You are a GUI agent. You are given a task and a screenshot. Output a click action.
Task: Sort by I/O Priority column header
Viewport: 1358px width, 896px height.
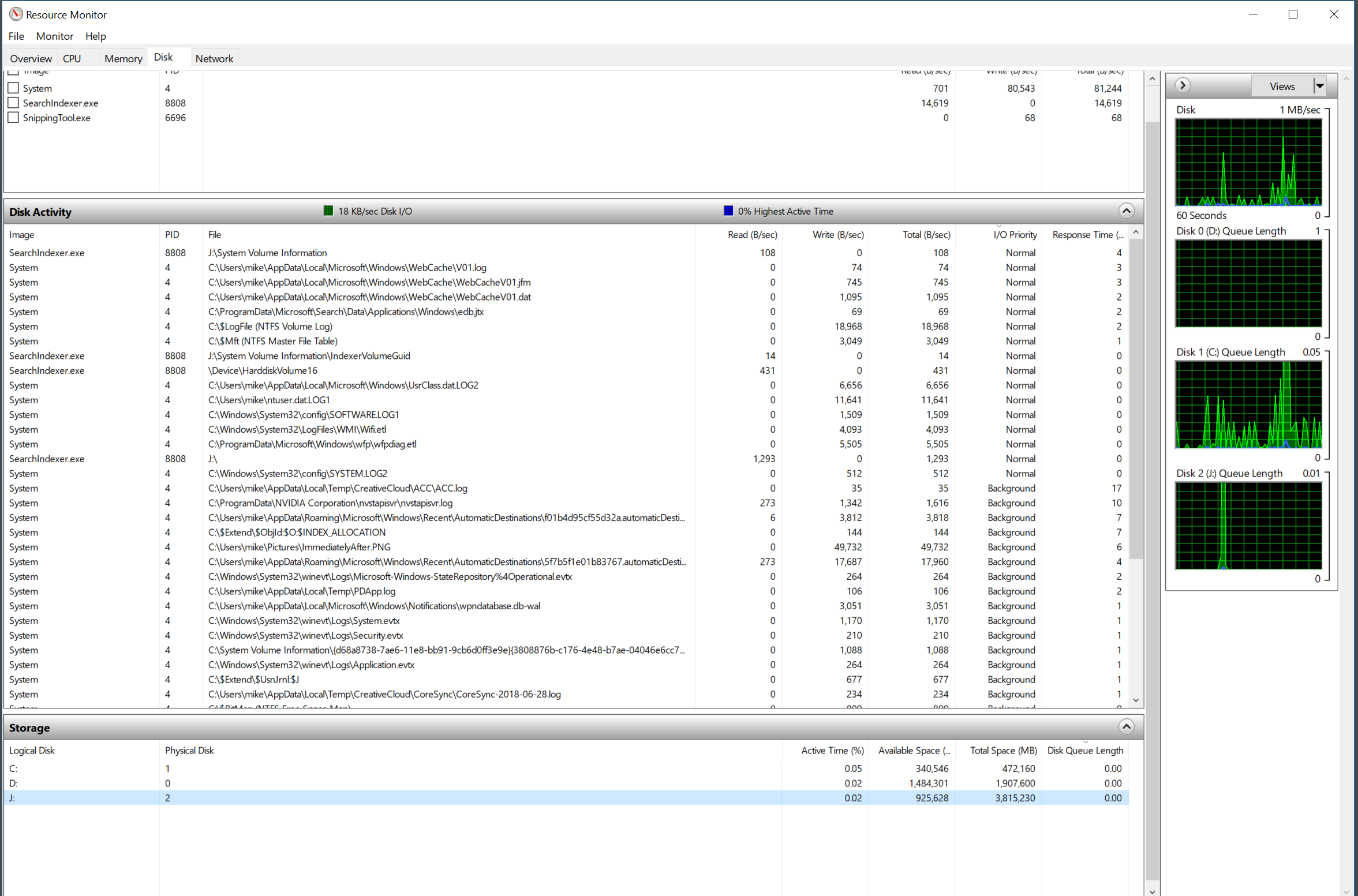pyautogui.click(x=1015, y=235)
